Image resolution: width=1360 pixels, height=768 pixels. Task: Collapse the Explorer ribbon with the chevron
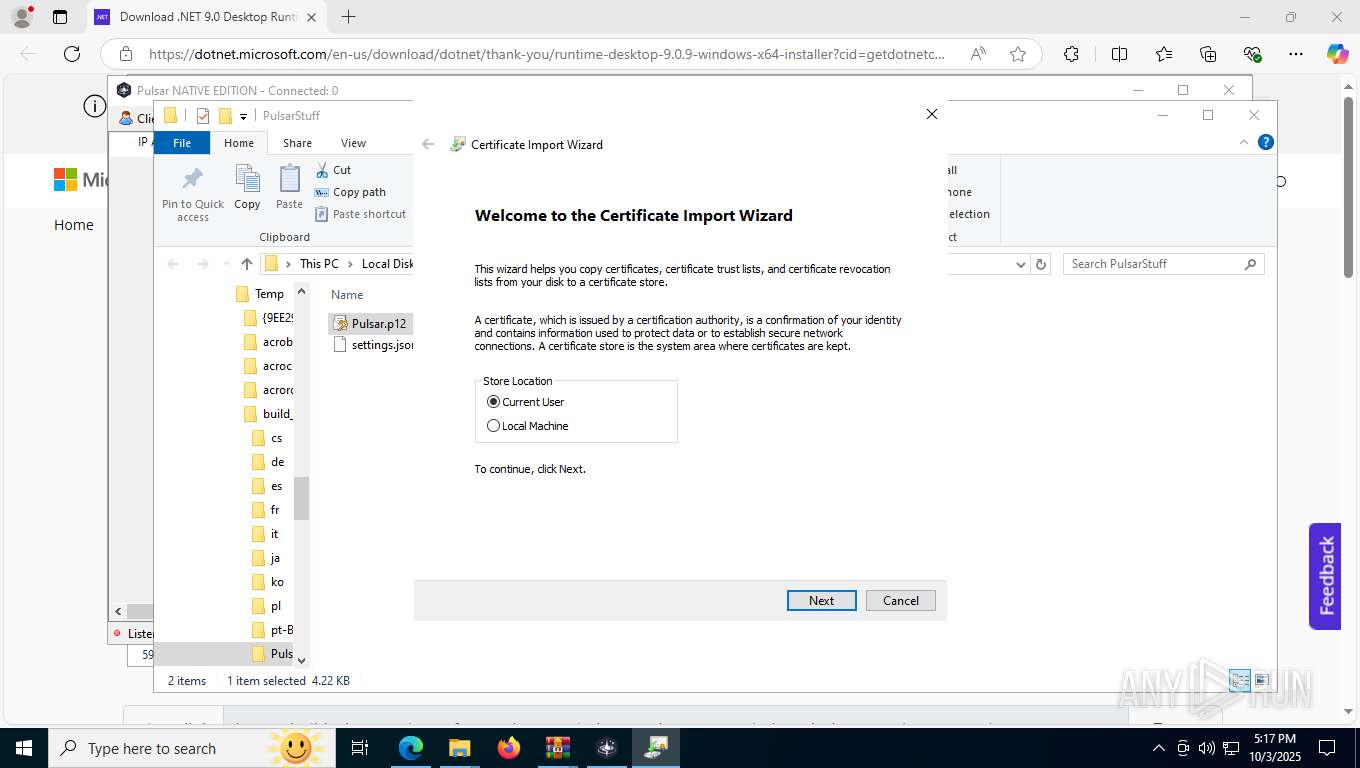click(1244, 143)
